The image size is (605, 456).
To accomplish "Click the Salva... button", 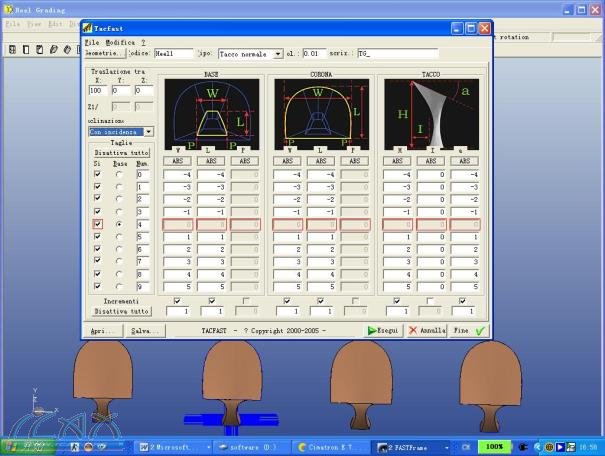I will [143, 330].
